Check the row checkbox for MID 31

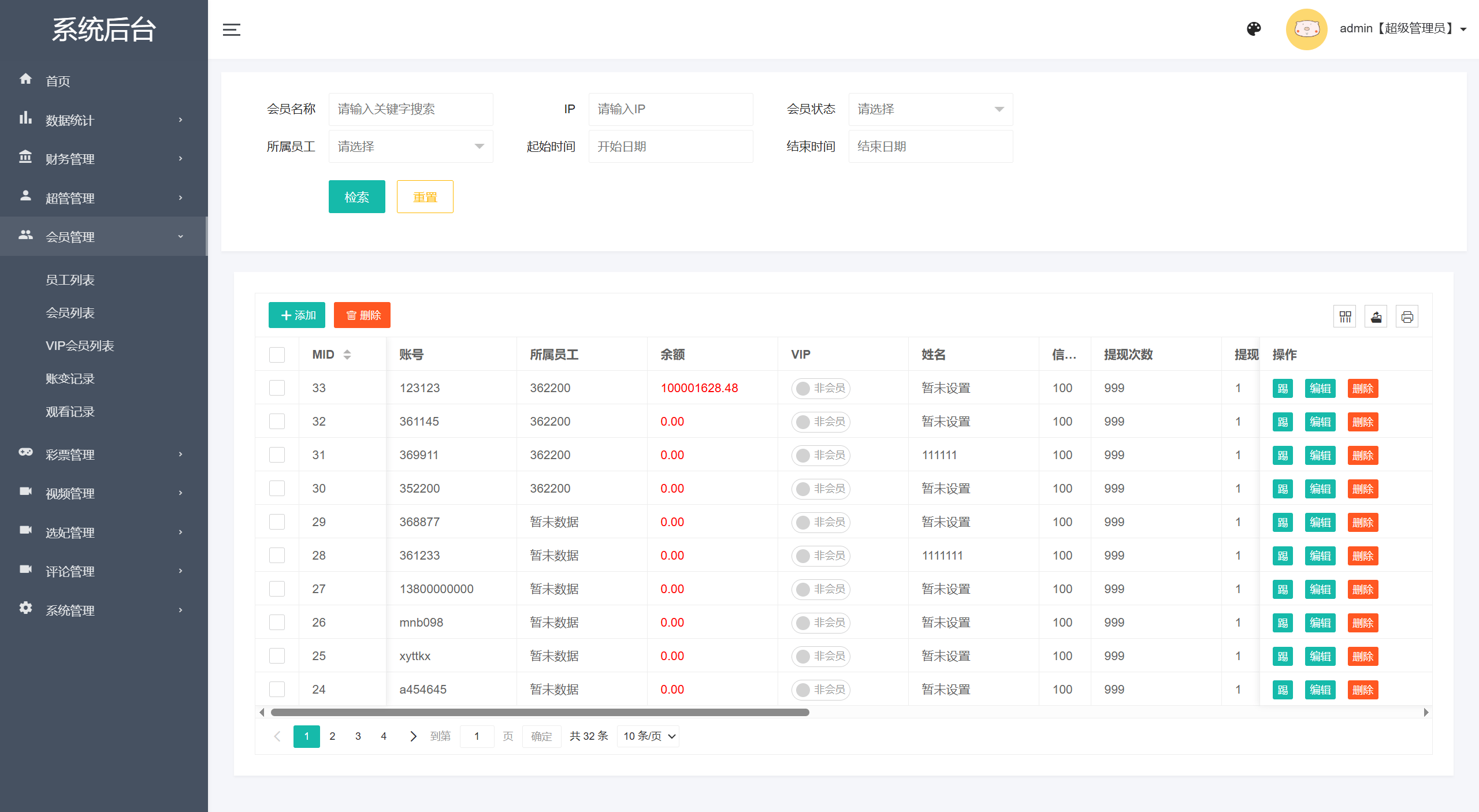[277, 455]
